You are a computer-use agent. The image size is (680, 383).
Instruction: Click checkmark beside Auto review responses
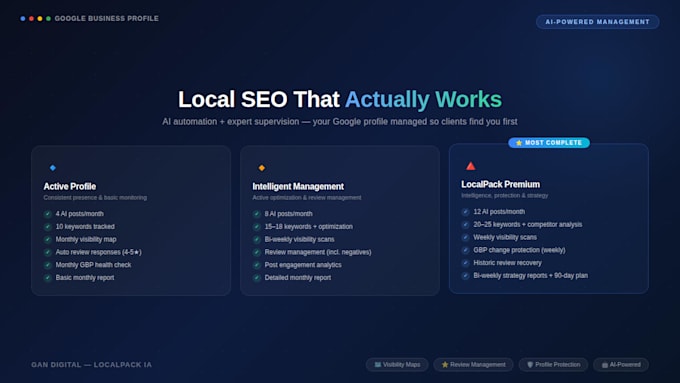coord(48,252)
